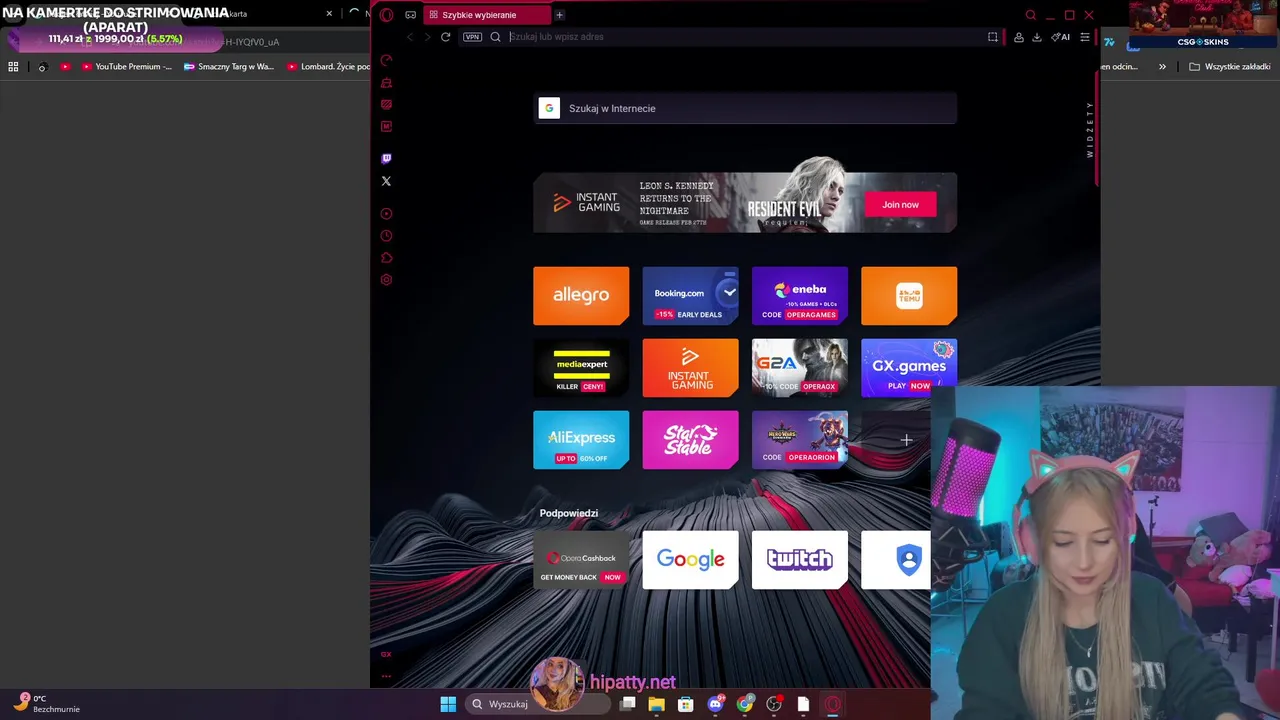Open Wszystkie zakładki folder
This screenshot has height=720, width=1280.
1230,67
